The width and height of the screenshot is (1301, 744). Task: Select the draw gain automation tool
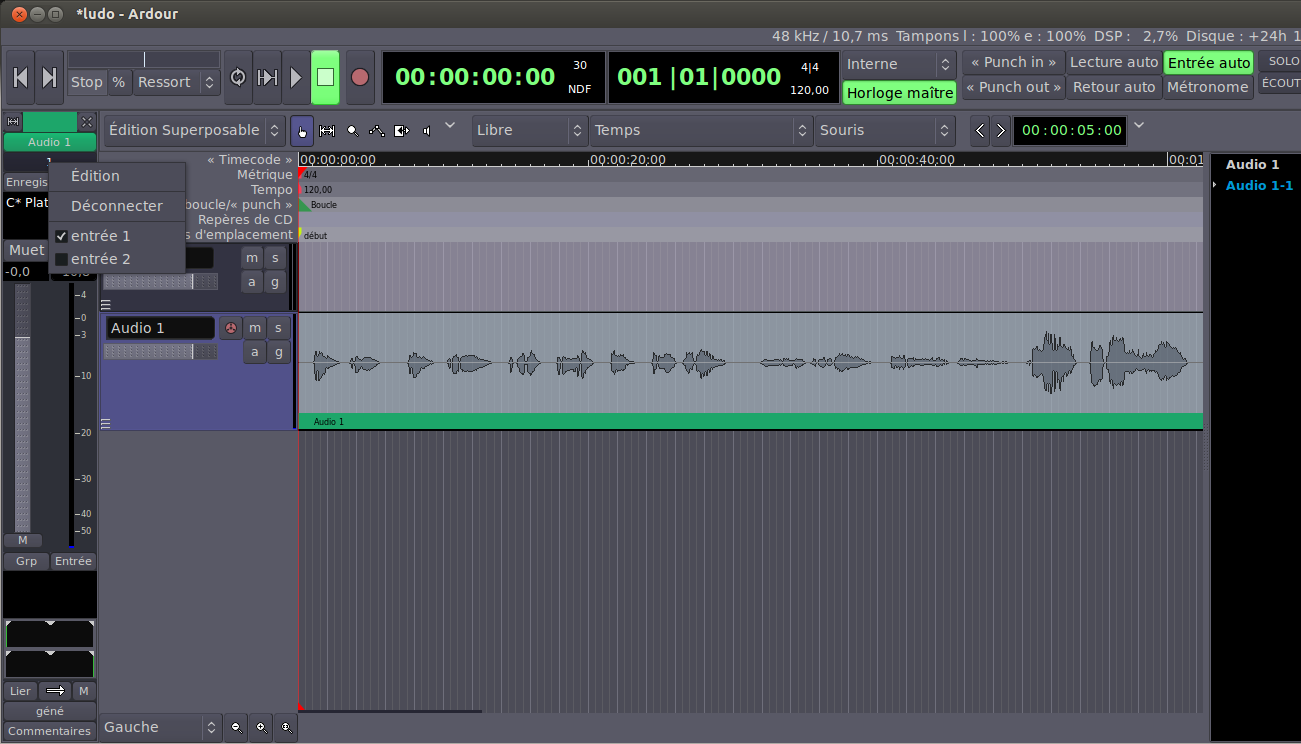click(x=377, y=130)
